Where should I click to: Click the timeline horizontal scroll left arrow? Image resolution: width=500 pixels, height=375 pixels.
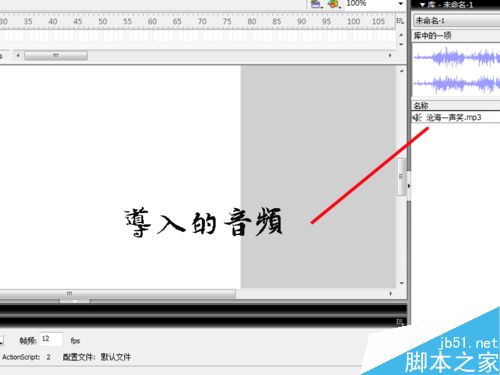[18, 55]
